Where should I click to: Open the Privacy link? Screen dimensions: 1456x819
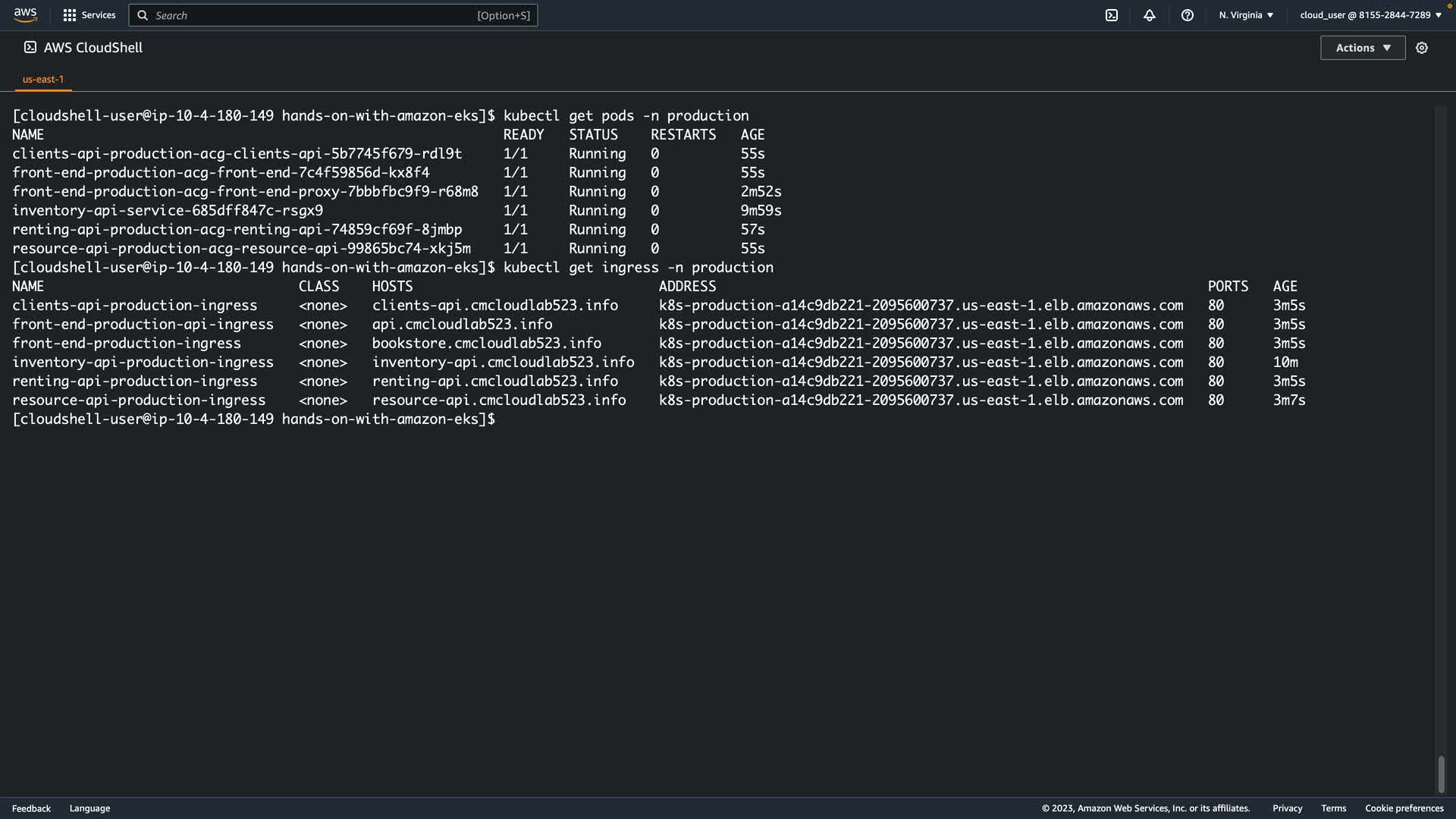1287,808
